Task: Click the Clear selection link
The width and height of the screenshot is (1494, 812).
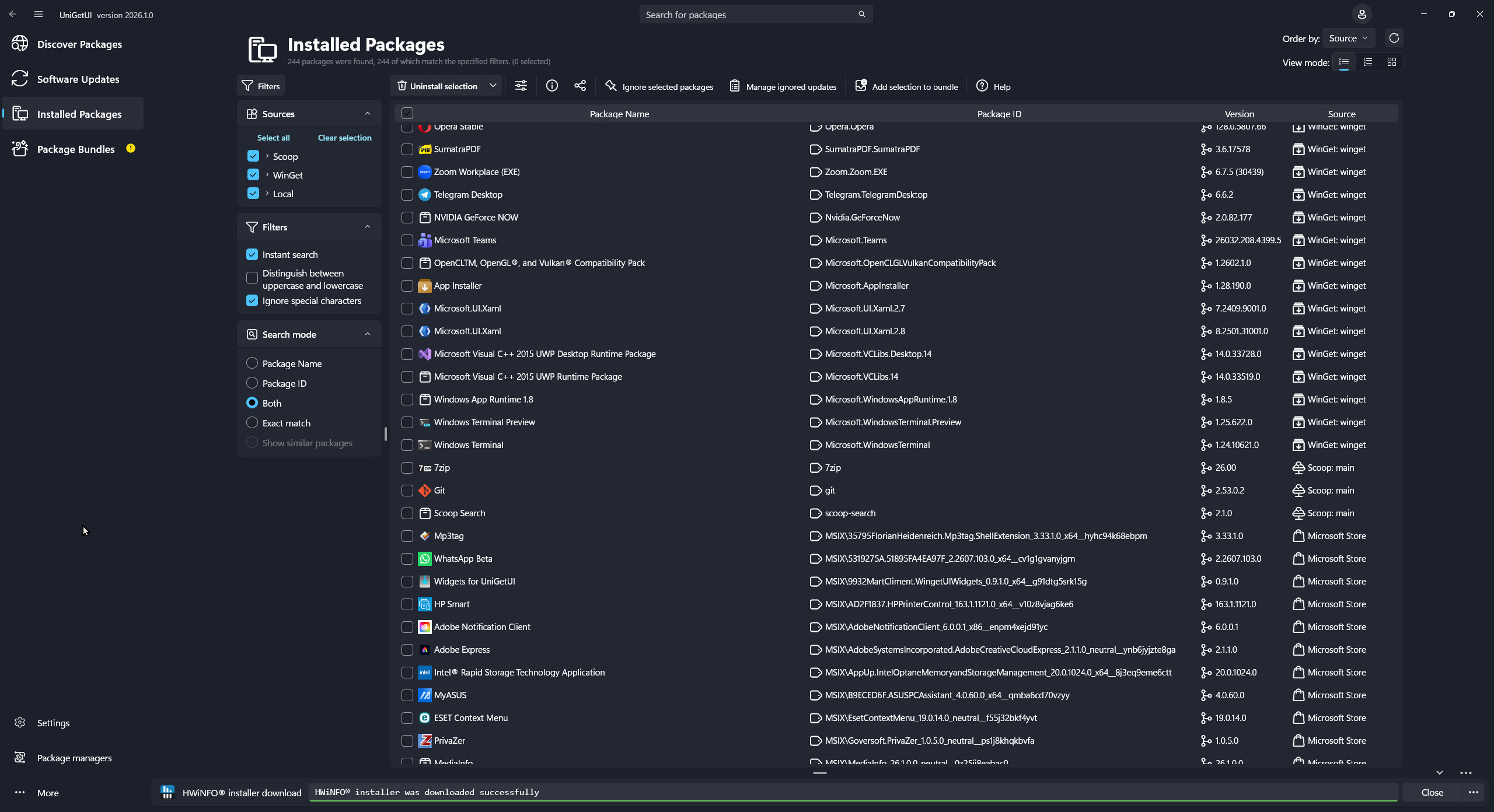Action: tap(344, 138)
